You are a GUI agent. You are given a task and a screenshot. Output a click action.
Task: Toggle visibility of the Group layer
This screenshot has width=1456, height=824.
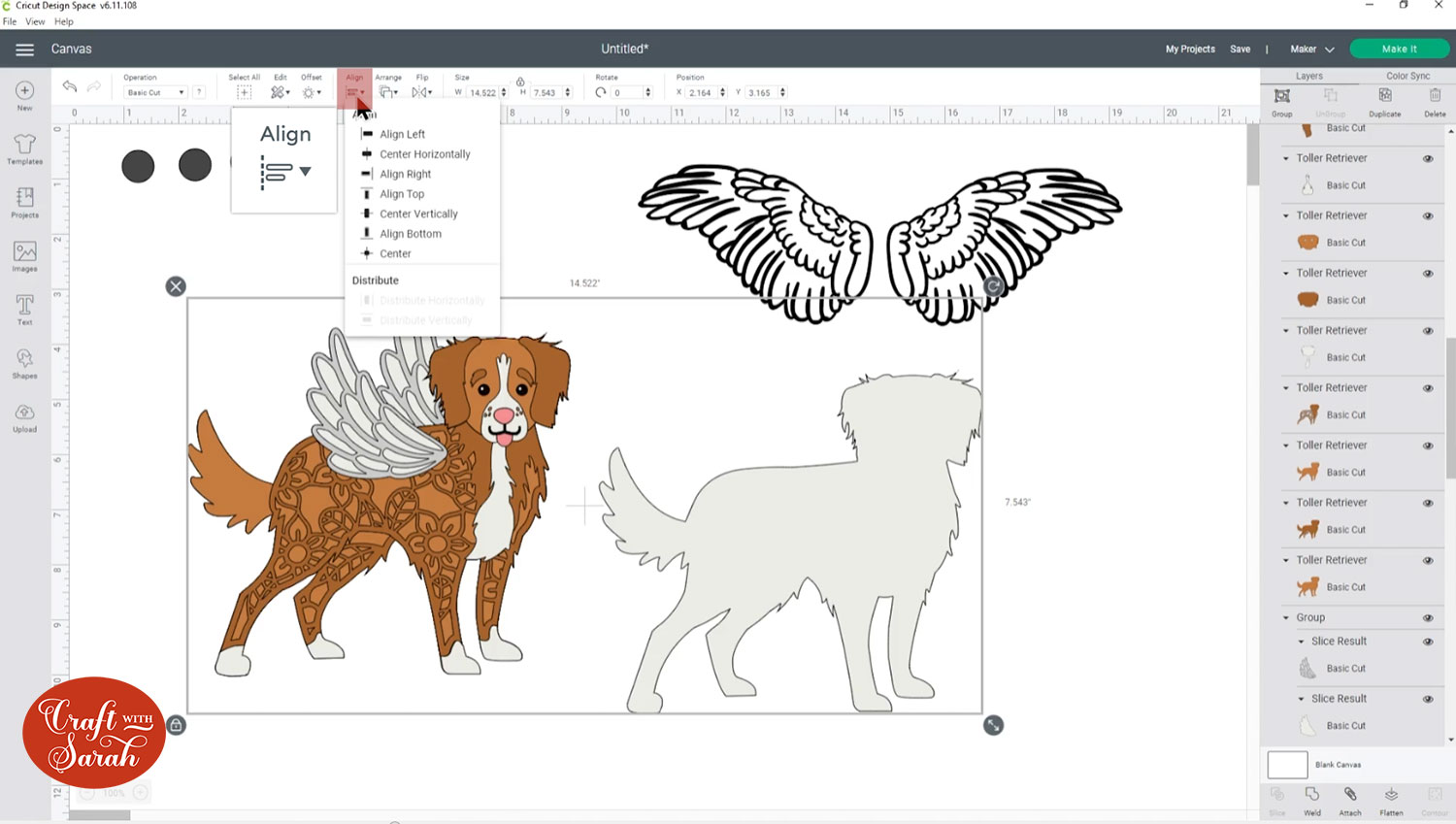[x=1427, y=617]
